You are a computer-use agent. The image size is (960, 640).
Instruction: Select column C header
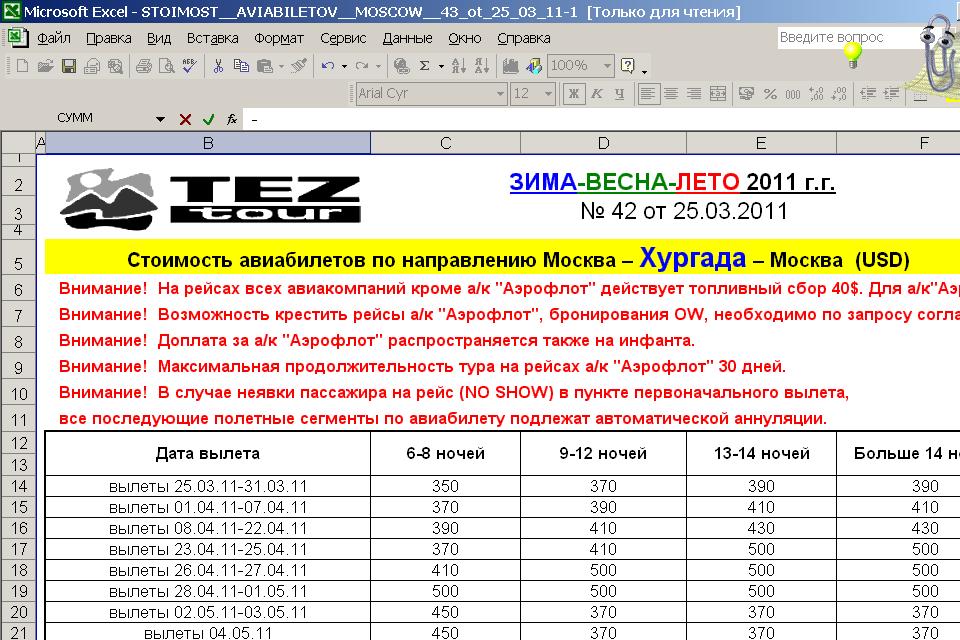(x=446, y=143)
